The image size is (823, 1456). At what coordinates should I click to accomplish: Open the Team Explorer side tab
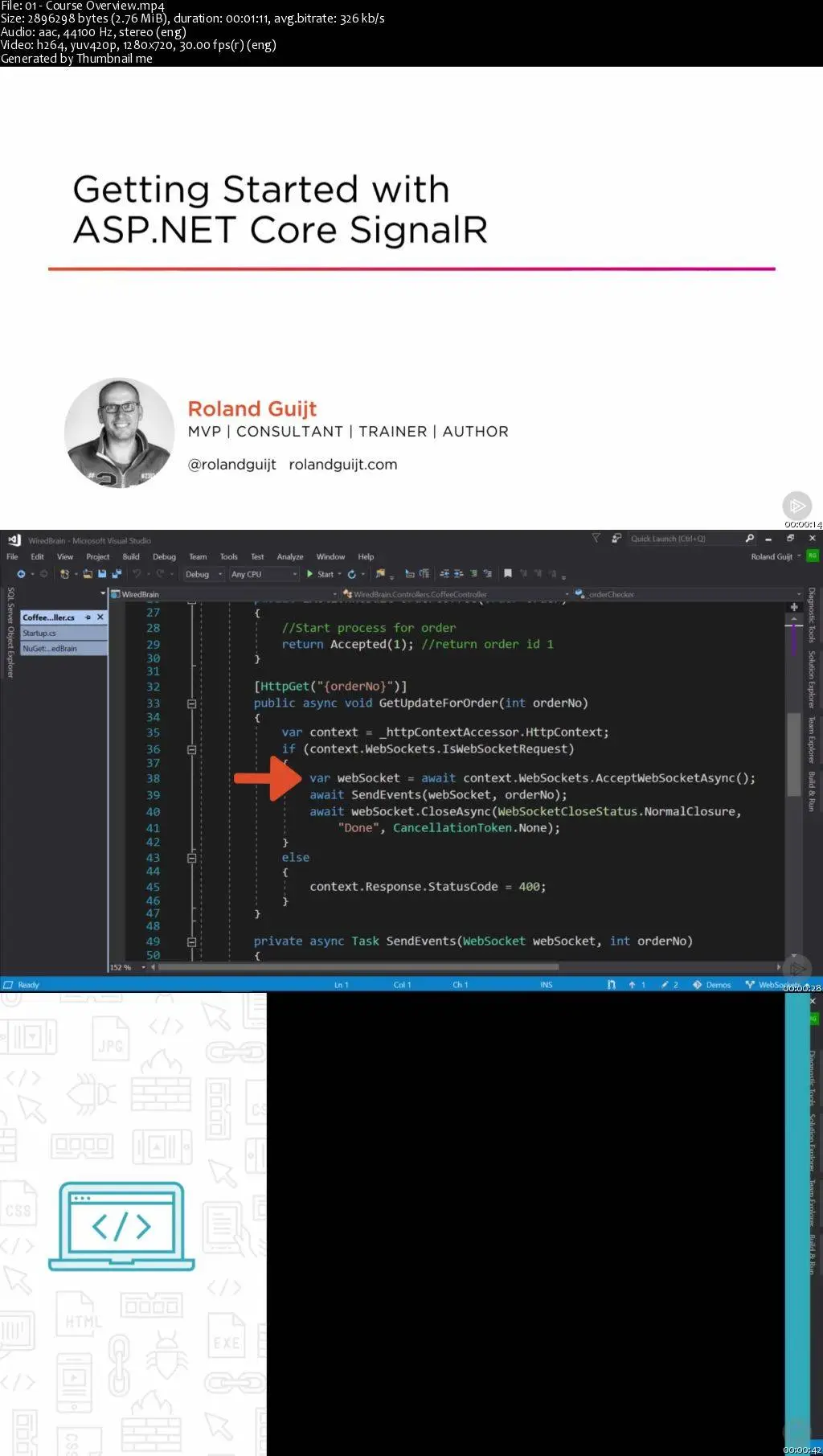click(x=812, y=740)
